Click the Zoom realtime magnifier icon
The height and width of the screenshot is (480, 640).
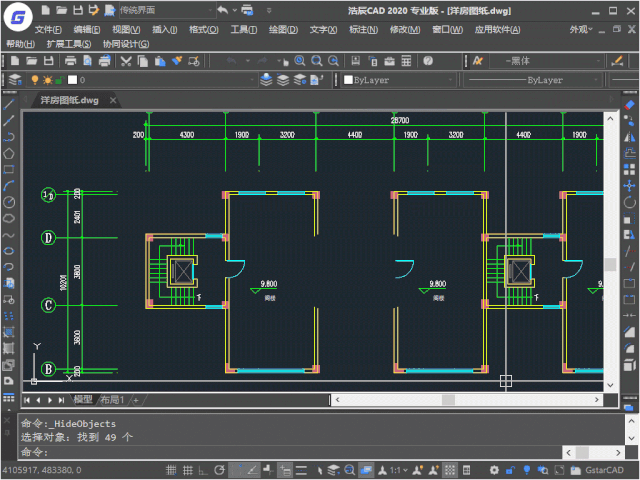point(299,61)
